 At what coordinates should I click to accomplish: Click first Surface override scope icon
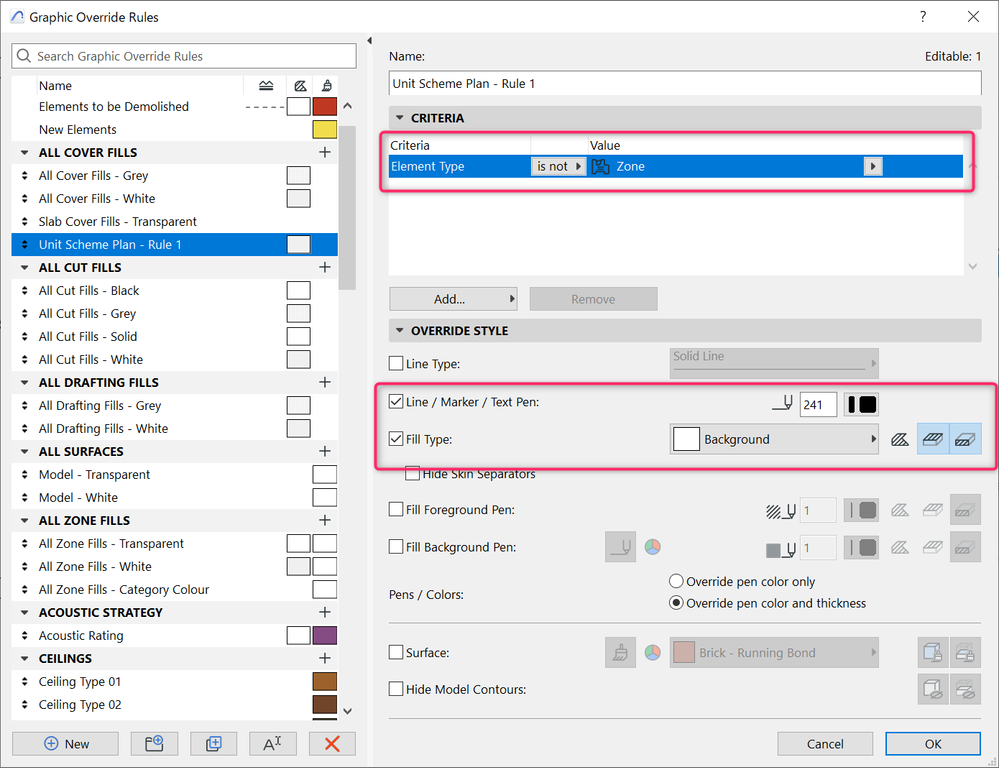point(933,653)
